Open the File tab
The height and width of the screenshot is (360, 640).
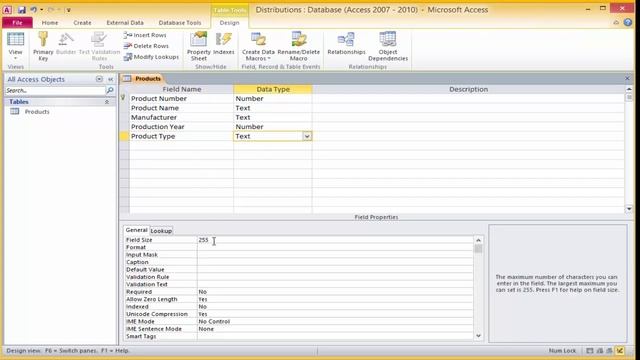click(x=17, y=23)
